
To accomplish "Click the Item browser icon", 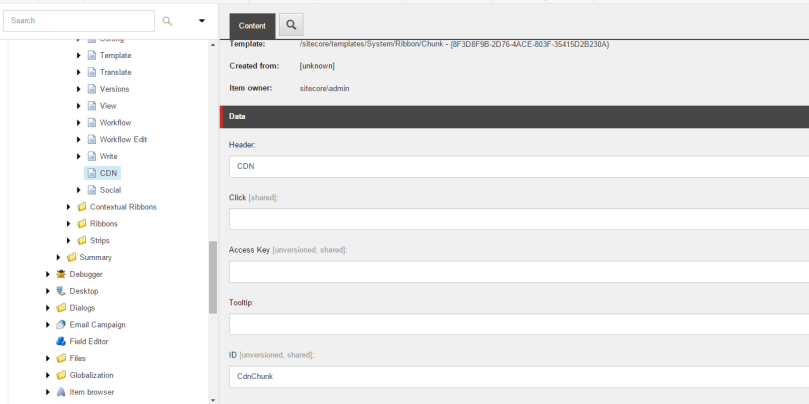I will click(61, 392).
